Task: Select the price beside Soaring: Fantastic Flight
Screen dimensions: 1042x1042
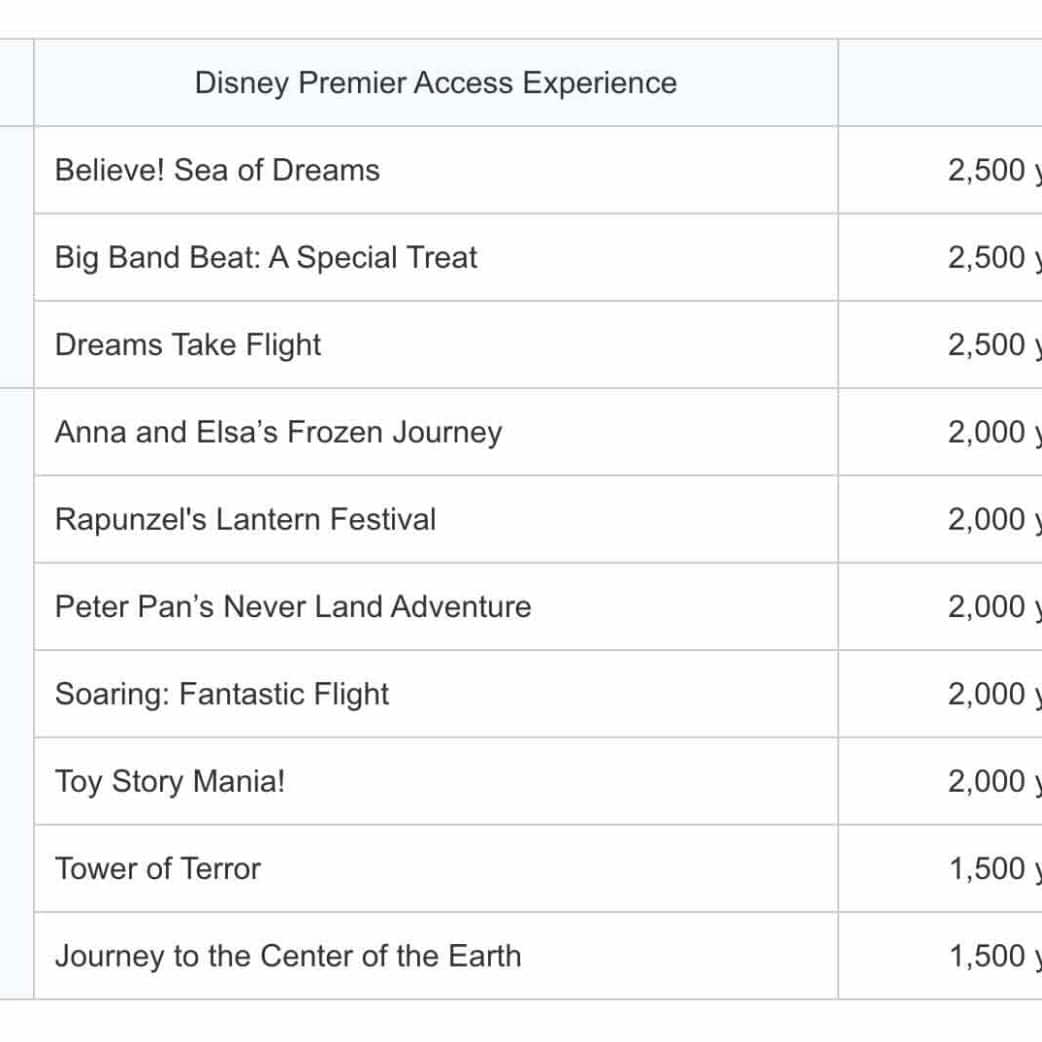Action: pos(988,694)
